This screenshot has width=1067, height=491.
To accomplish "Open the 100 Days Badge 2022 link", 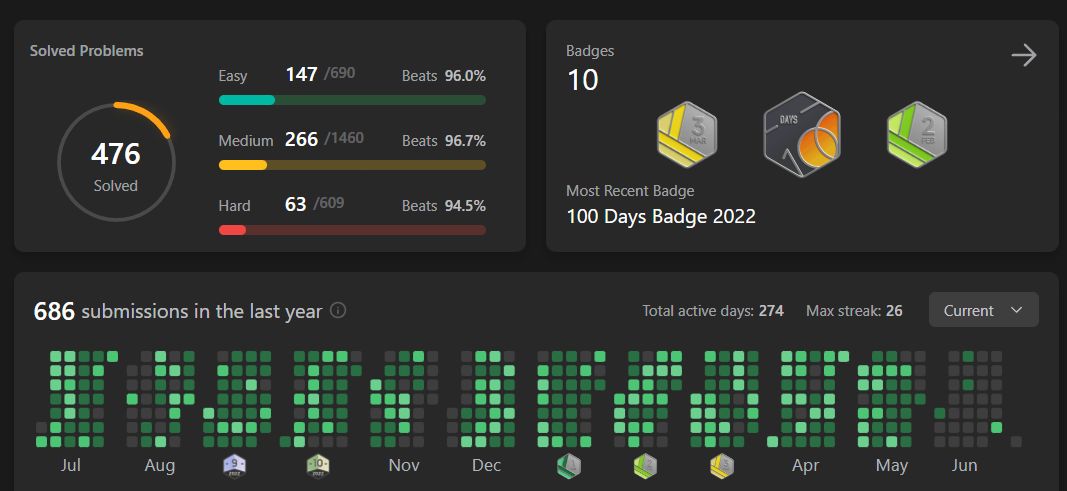I will click(661, 217).
